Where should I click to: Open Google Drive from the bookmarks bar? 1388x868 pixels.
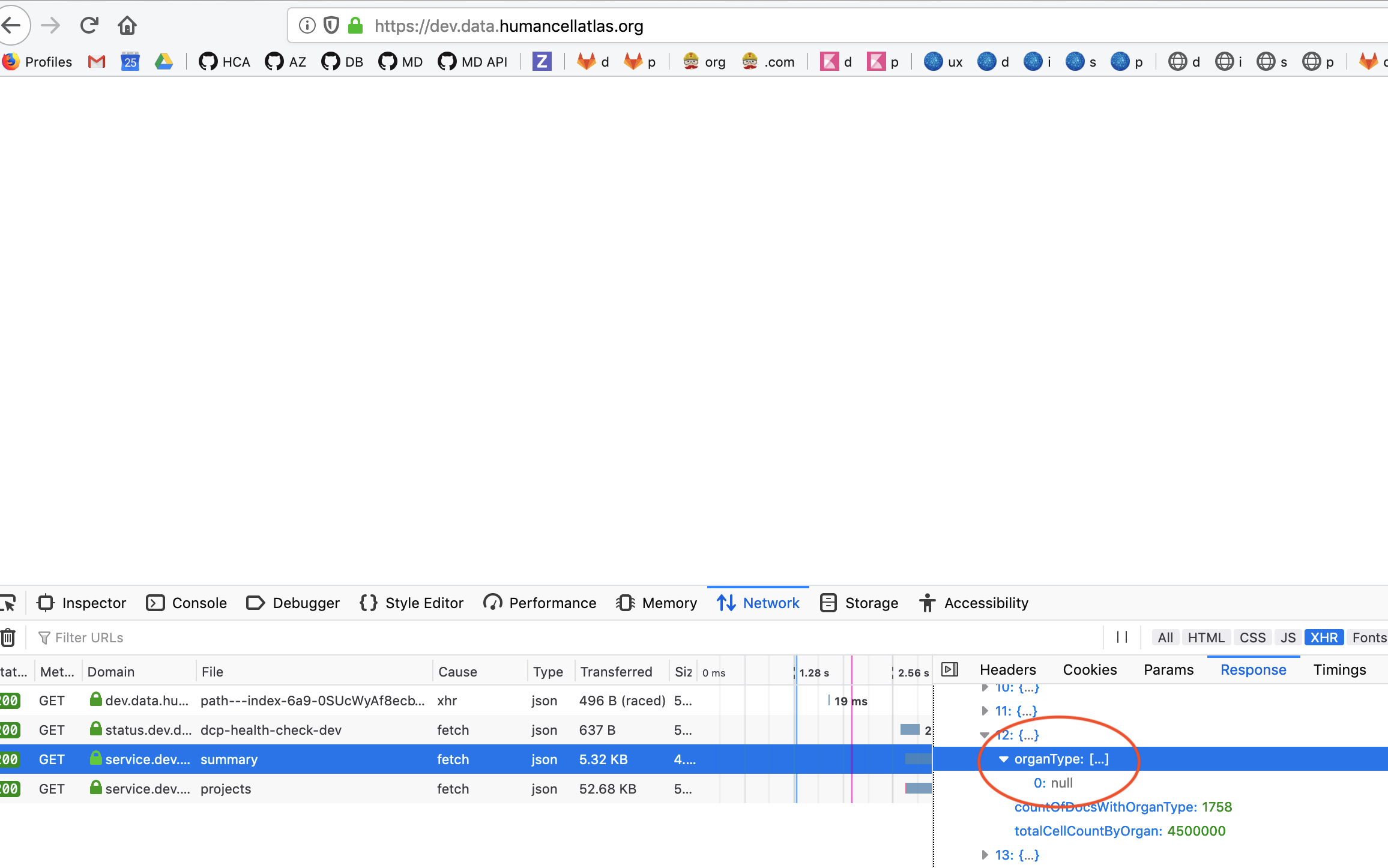[x=164, y=61]
